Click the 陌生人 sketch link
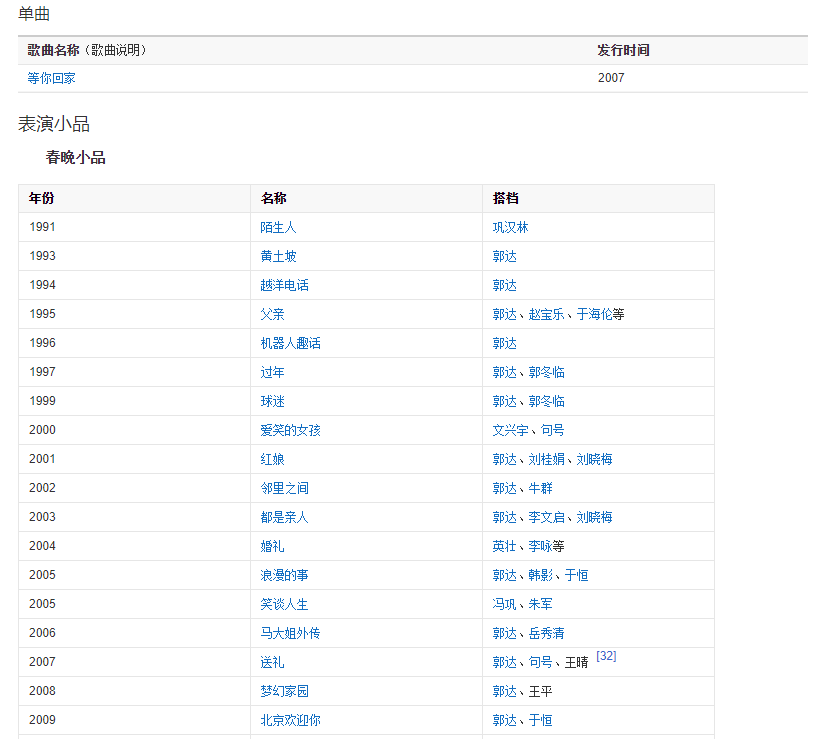 click(278, 227)
